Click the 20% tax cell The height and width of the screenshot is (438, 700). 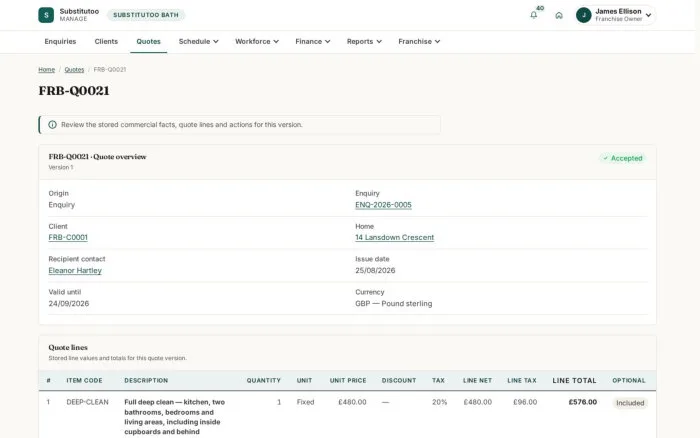439,402
